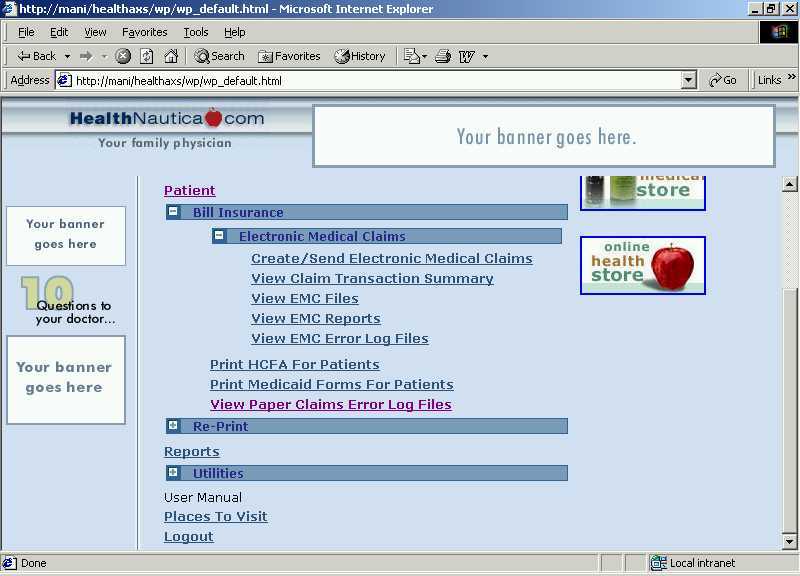Open the Patient link
The height and width of the screenshot is (576, 800).
click(189, 190)
